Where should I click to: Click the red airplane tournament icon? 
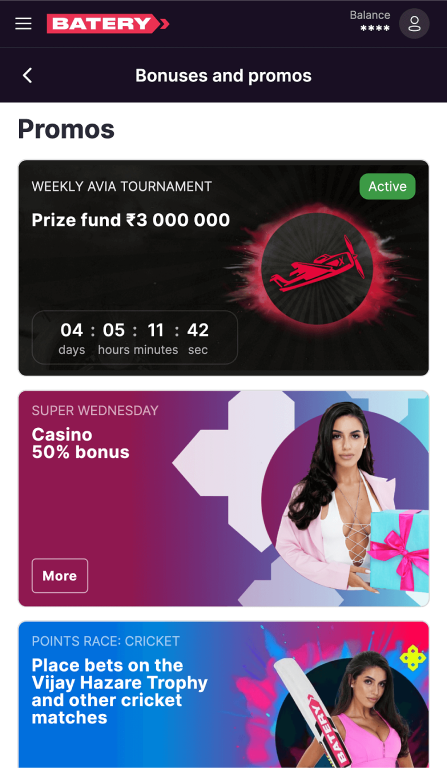point(317,268)
